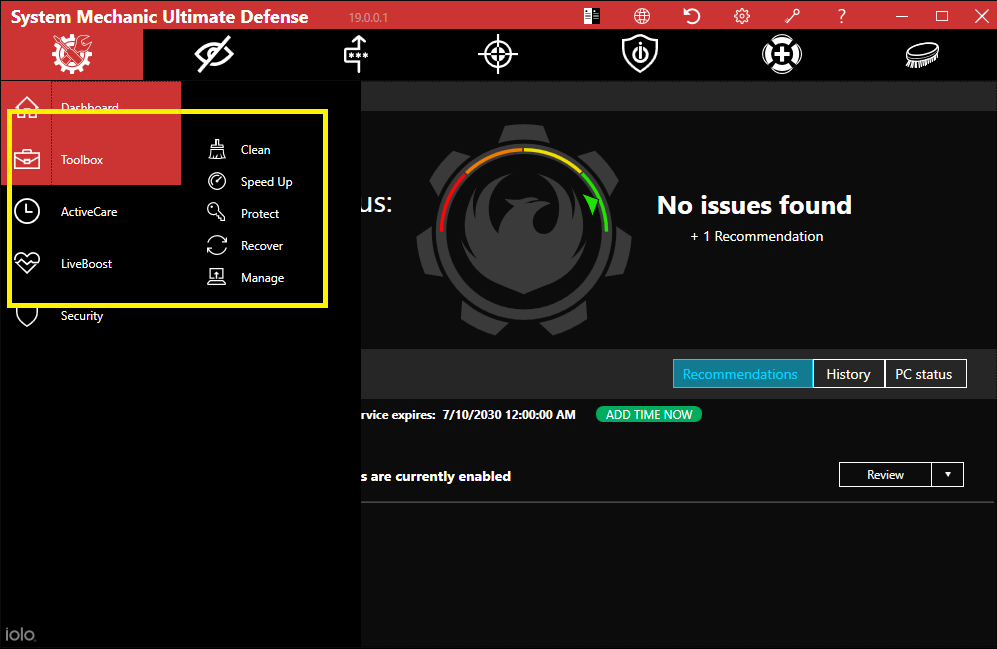
Task: Click the news page icon in title bar
Action: click(x=592, y=16)
